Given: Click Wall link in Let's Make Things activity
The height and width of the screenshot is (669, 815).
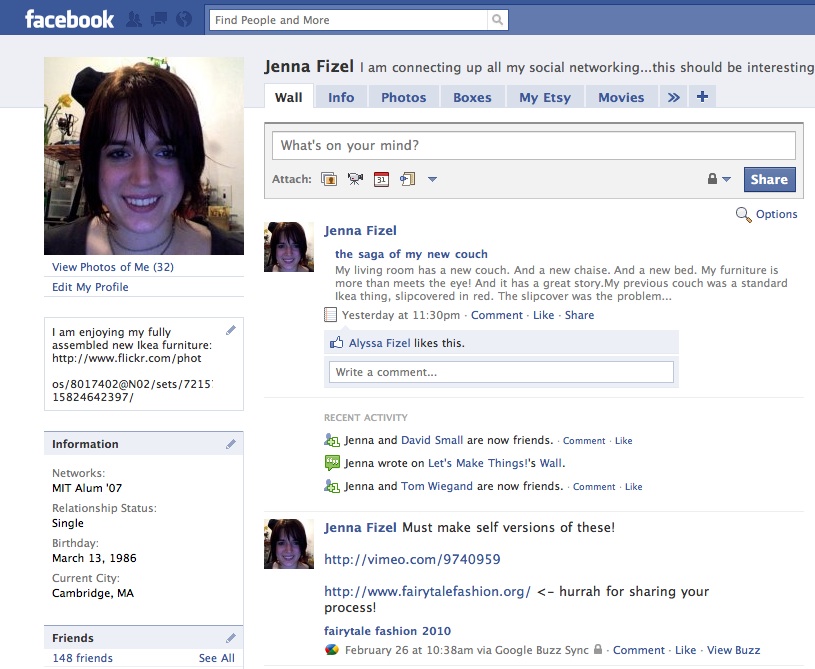Looking at the screenshot, I should coord(550,463).
